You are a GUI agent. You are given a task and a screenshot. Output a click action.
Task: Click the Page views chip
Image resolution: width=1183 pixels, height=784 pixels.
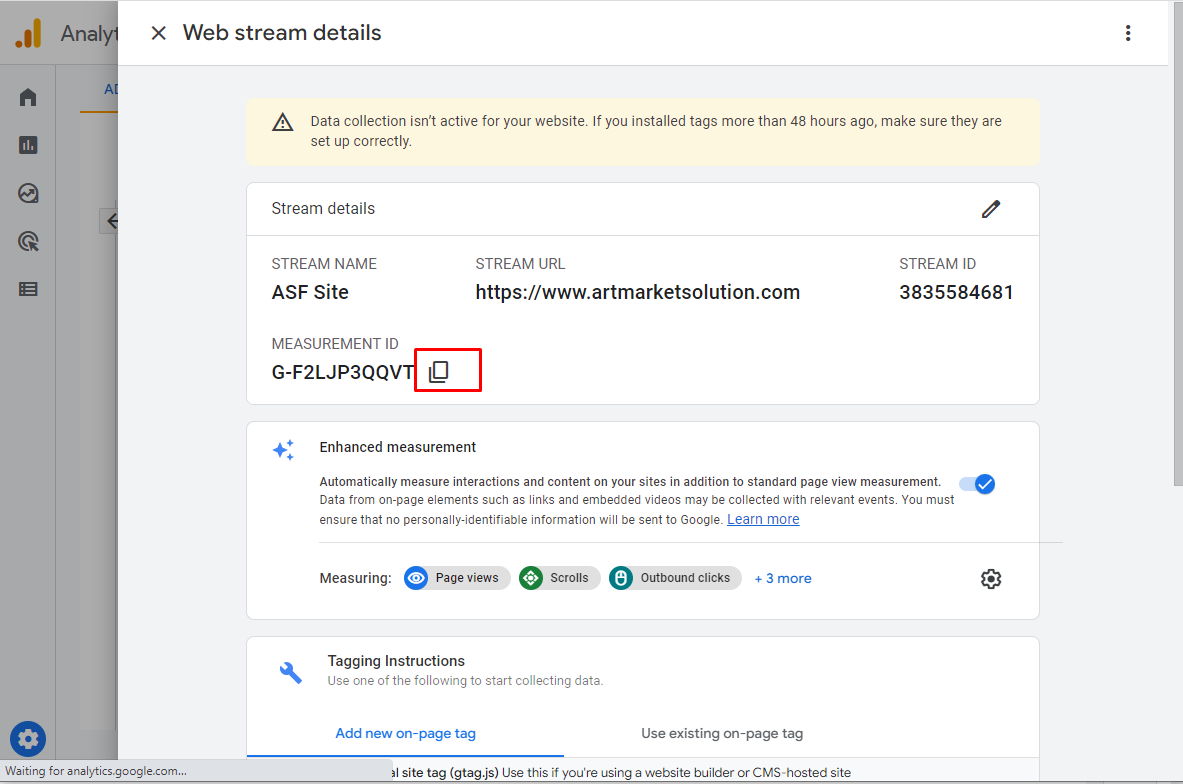tap(457, 578)
